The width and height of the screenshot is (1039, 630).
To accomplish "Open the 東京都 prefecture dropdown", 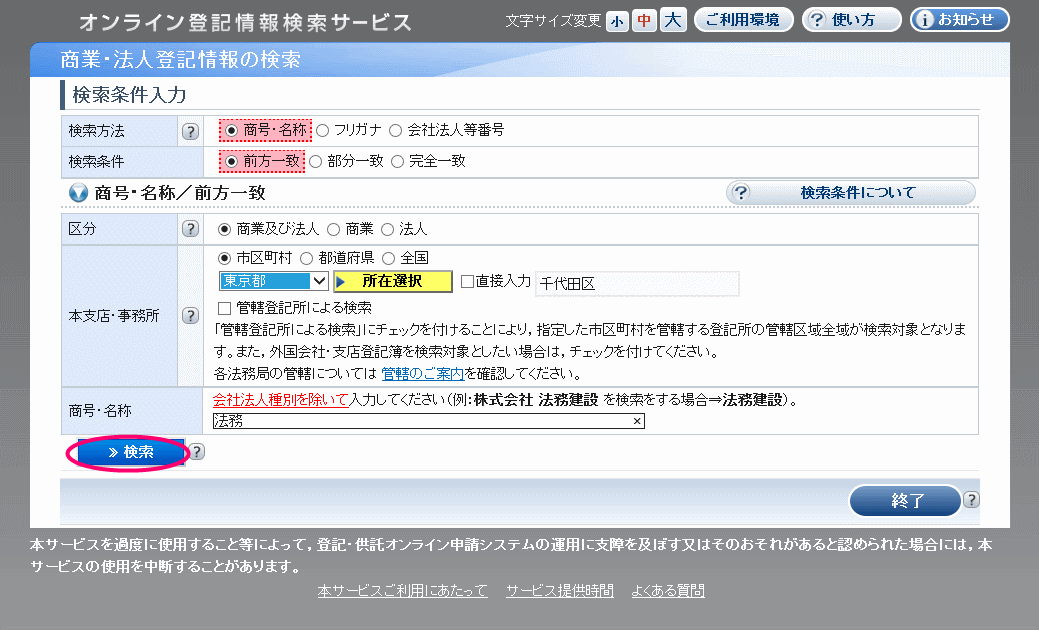I will (274, 282).
